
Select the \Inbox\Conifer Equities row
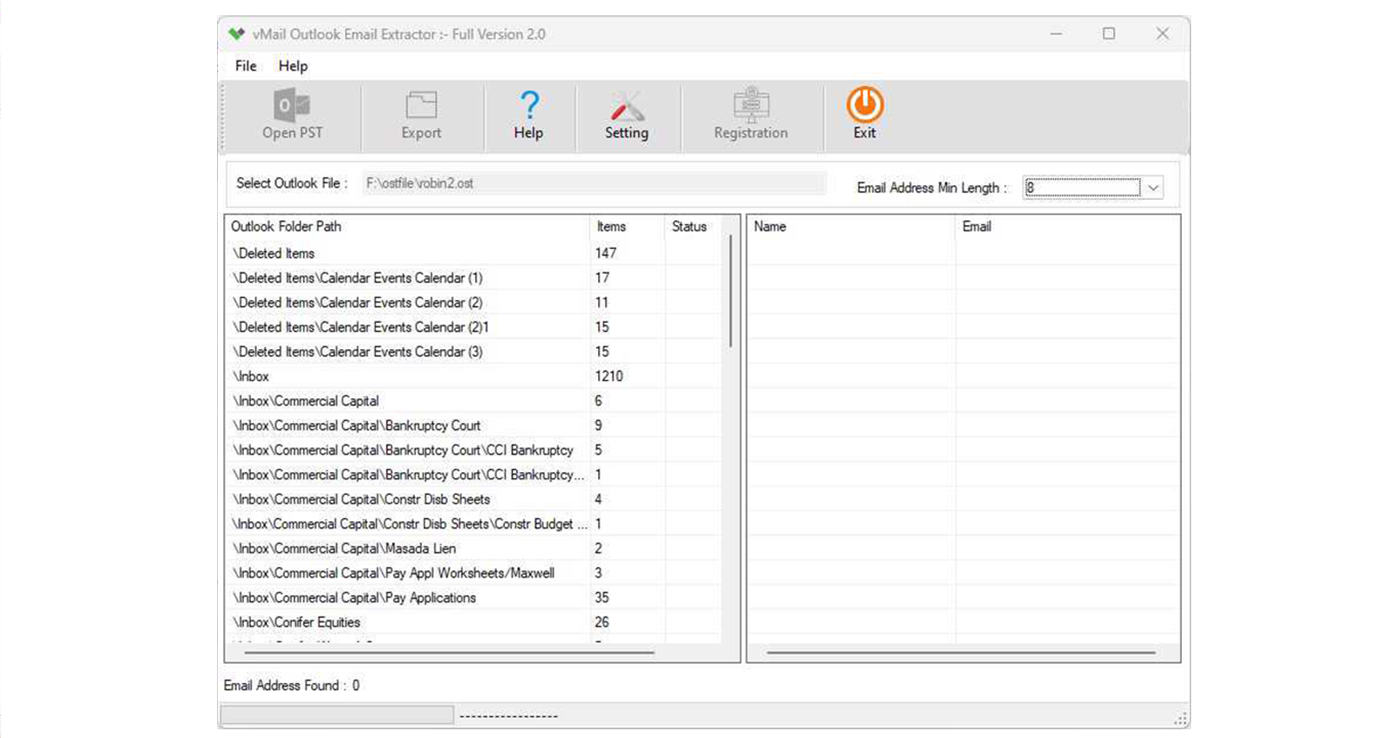[473, 622]
